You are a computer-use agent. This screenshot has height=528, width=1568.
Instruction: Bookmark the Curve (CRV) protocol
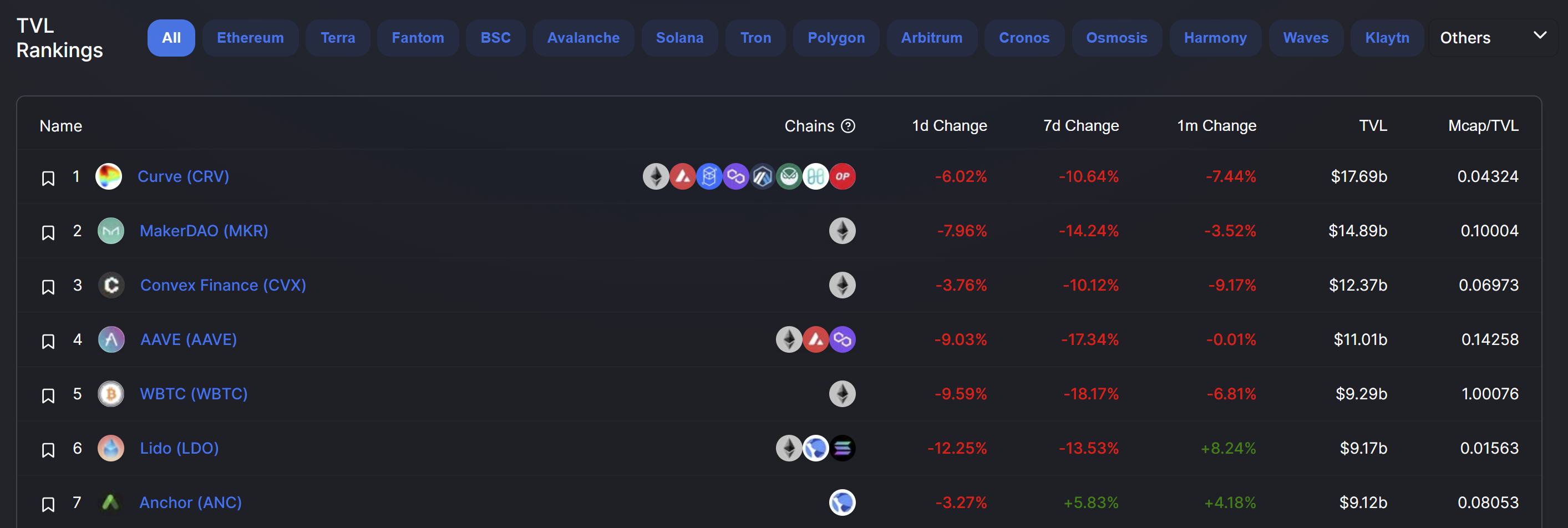[48, 178]
